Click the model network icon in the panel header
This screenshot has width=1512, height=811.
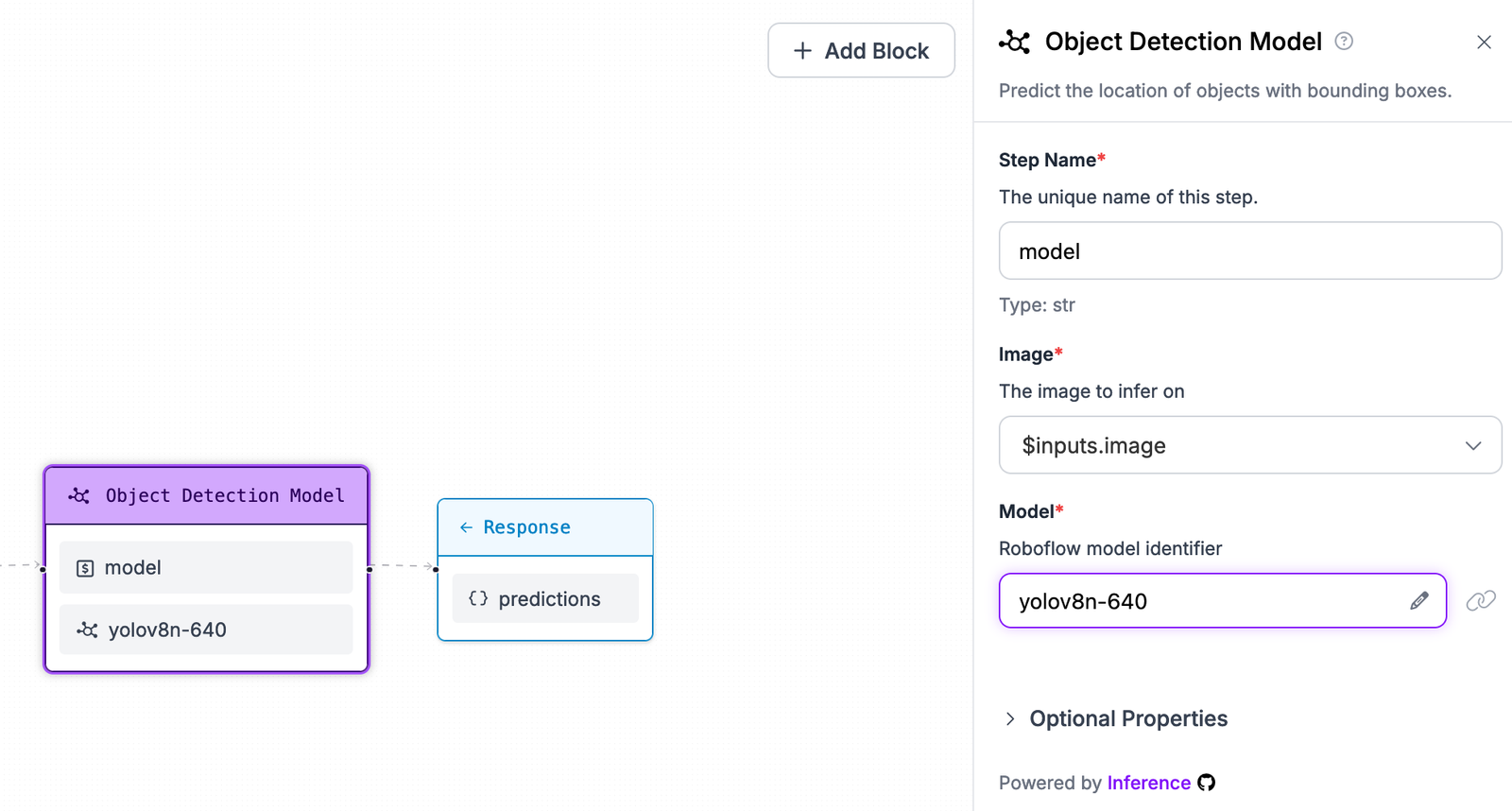[1015, 42]
